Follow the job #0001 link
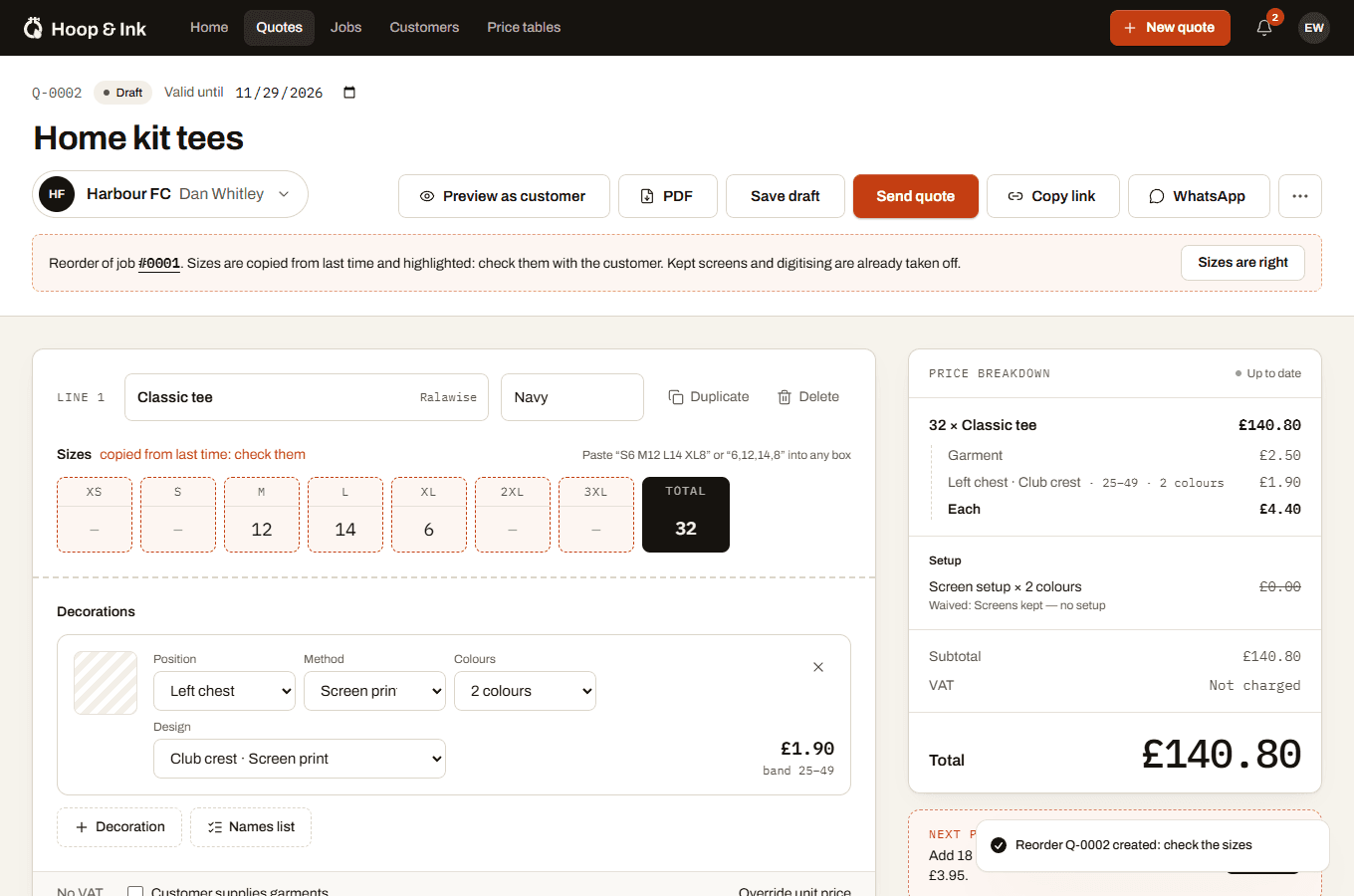This screenshot has height=896, width=1354. pyautogui.click(x=159, y=264)
